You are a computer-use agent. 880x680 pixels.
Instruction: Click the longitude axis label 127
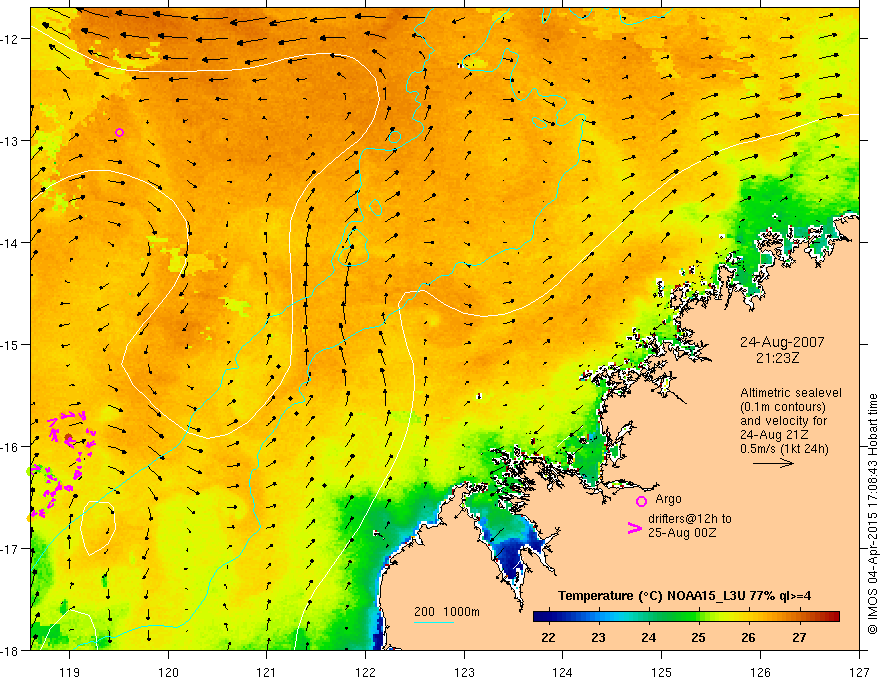click(859, 672)
